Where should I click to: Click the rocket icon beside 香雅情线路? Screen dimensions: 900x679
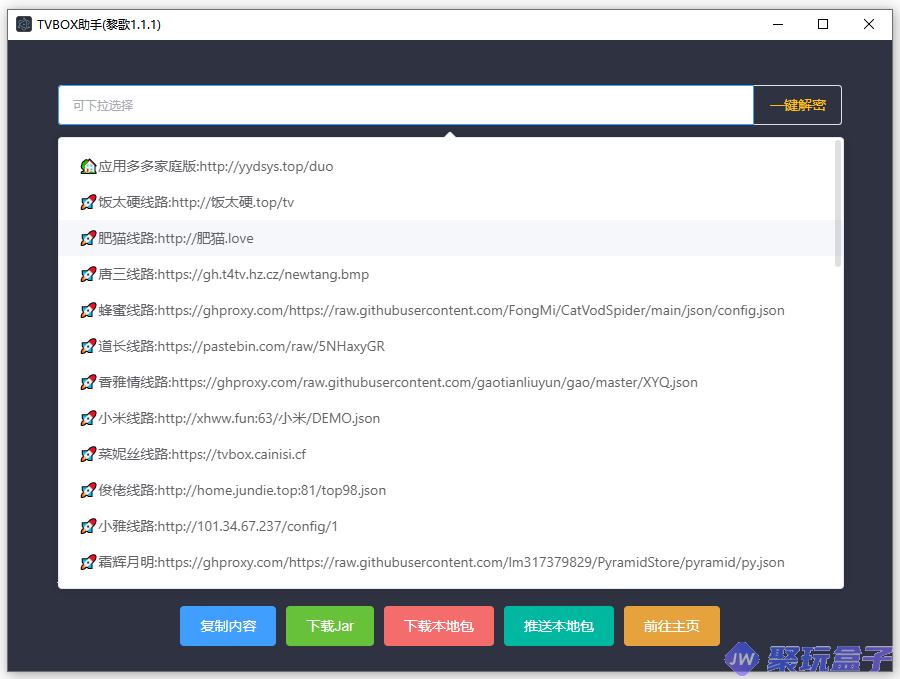[88, 382]
